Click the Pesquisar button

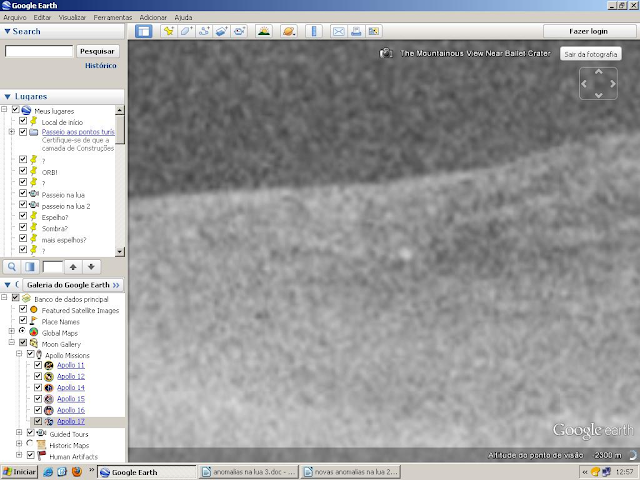[97, 51]
